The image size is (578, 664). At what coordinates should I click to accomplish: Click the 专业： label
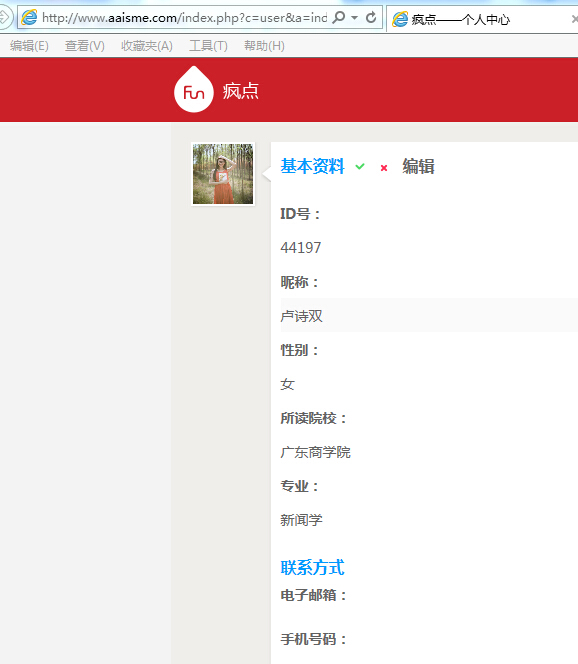[x=300, y=486]
